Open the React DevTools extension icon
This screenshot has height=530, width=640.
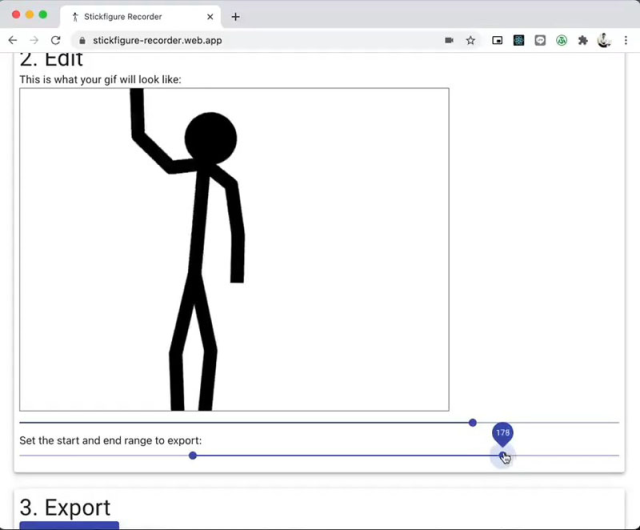[519, 40]
